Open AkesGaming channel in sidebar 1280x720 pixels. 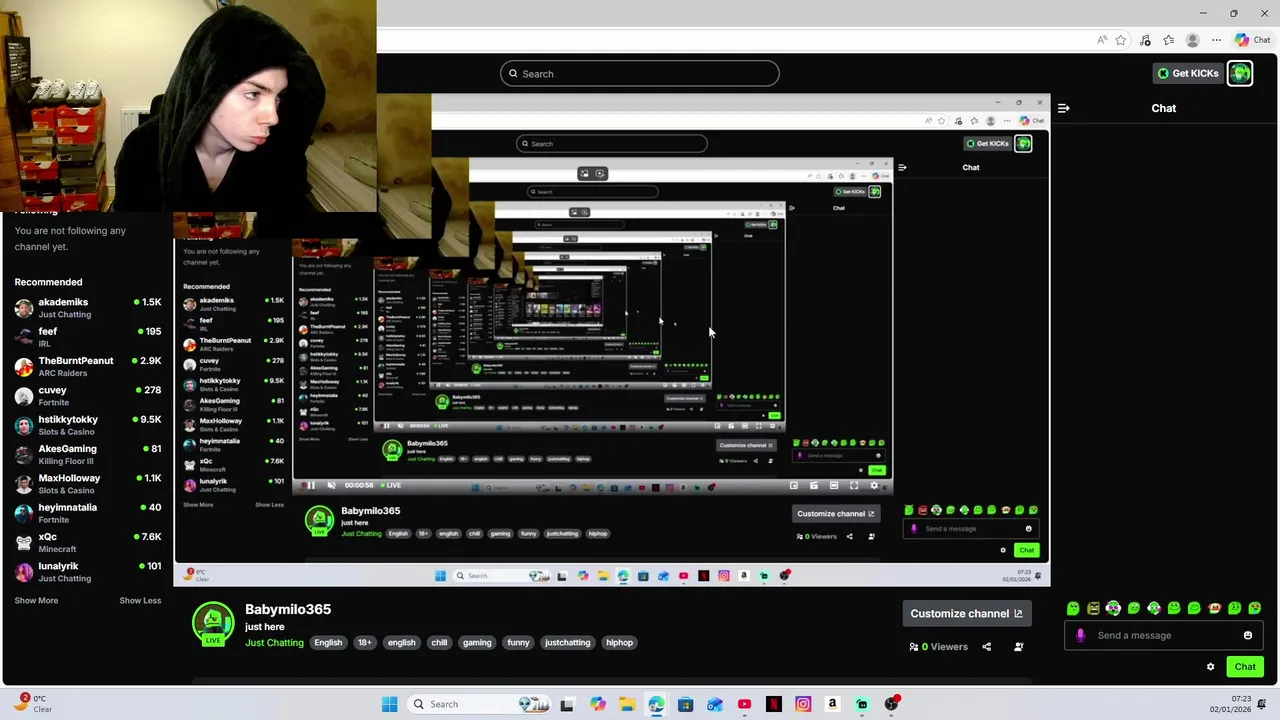[87, 454]
